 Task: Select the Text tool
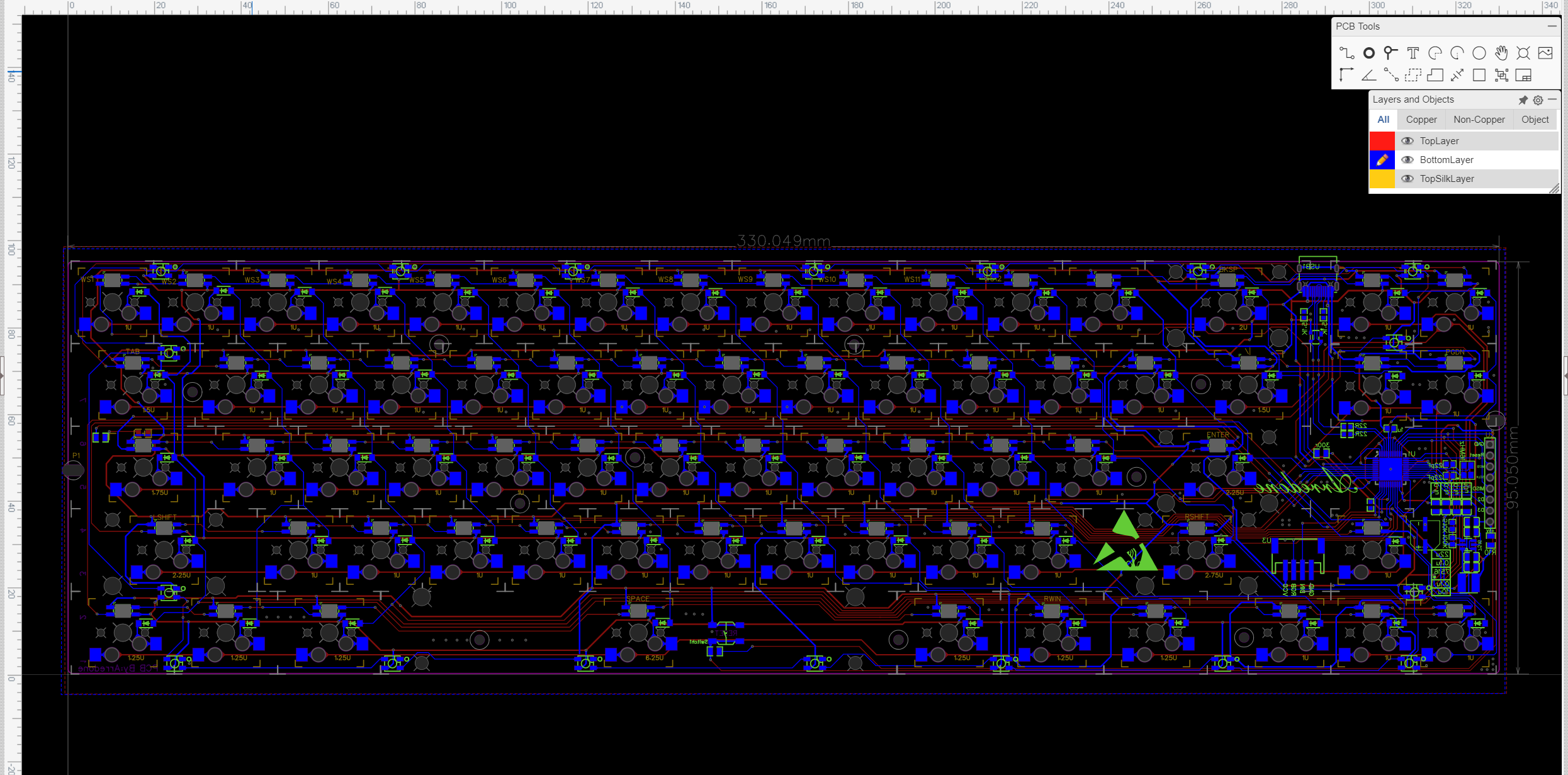tap(1413, 53)
